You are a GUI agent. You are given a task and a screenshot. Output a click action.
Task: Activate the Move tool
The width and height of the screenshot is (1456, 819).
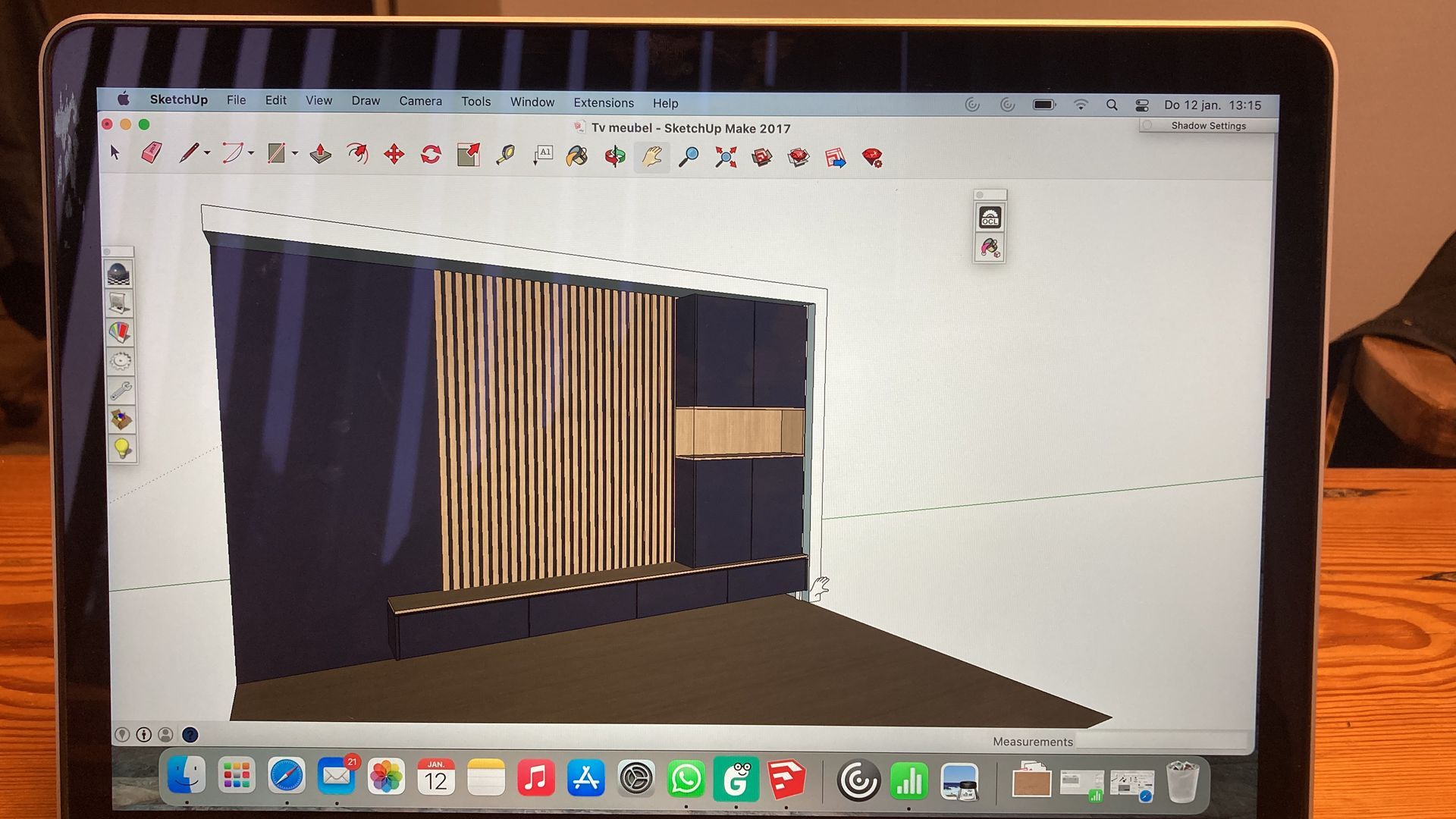[x=394, y=155]
